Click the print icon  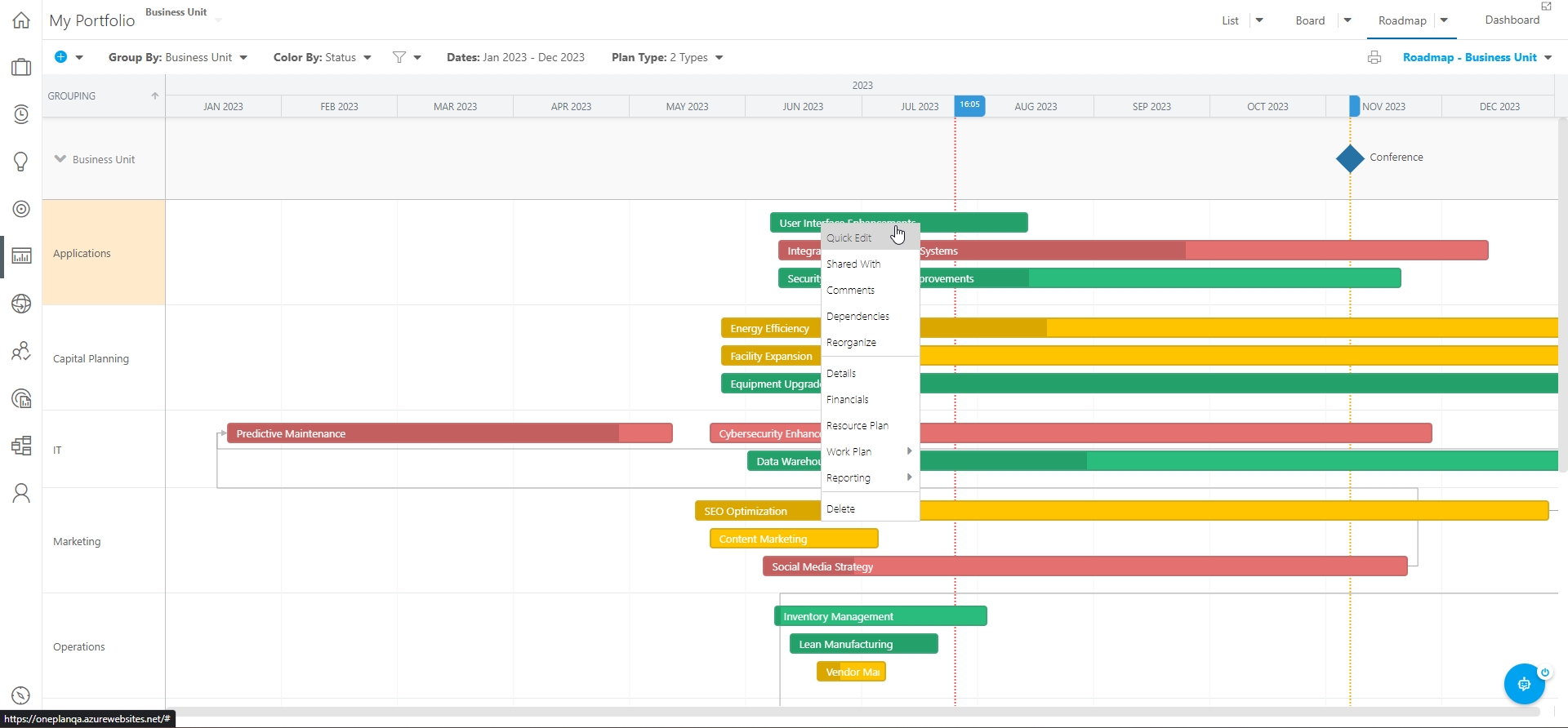point(1374,57)
